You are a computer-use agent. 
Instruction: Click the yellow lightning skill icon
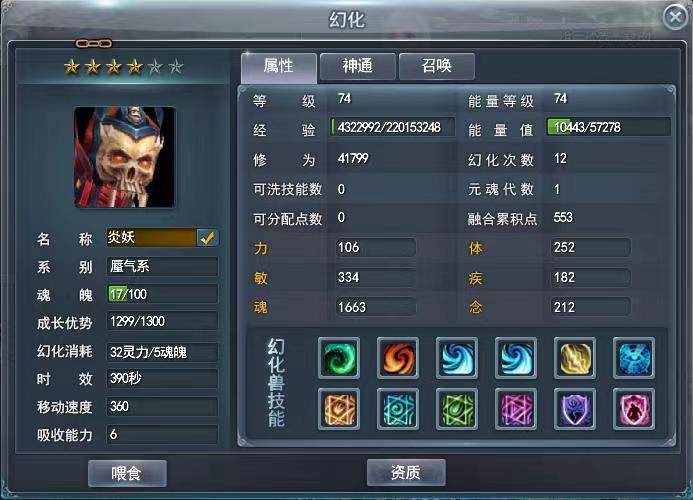click(575, 358)
